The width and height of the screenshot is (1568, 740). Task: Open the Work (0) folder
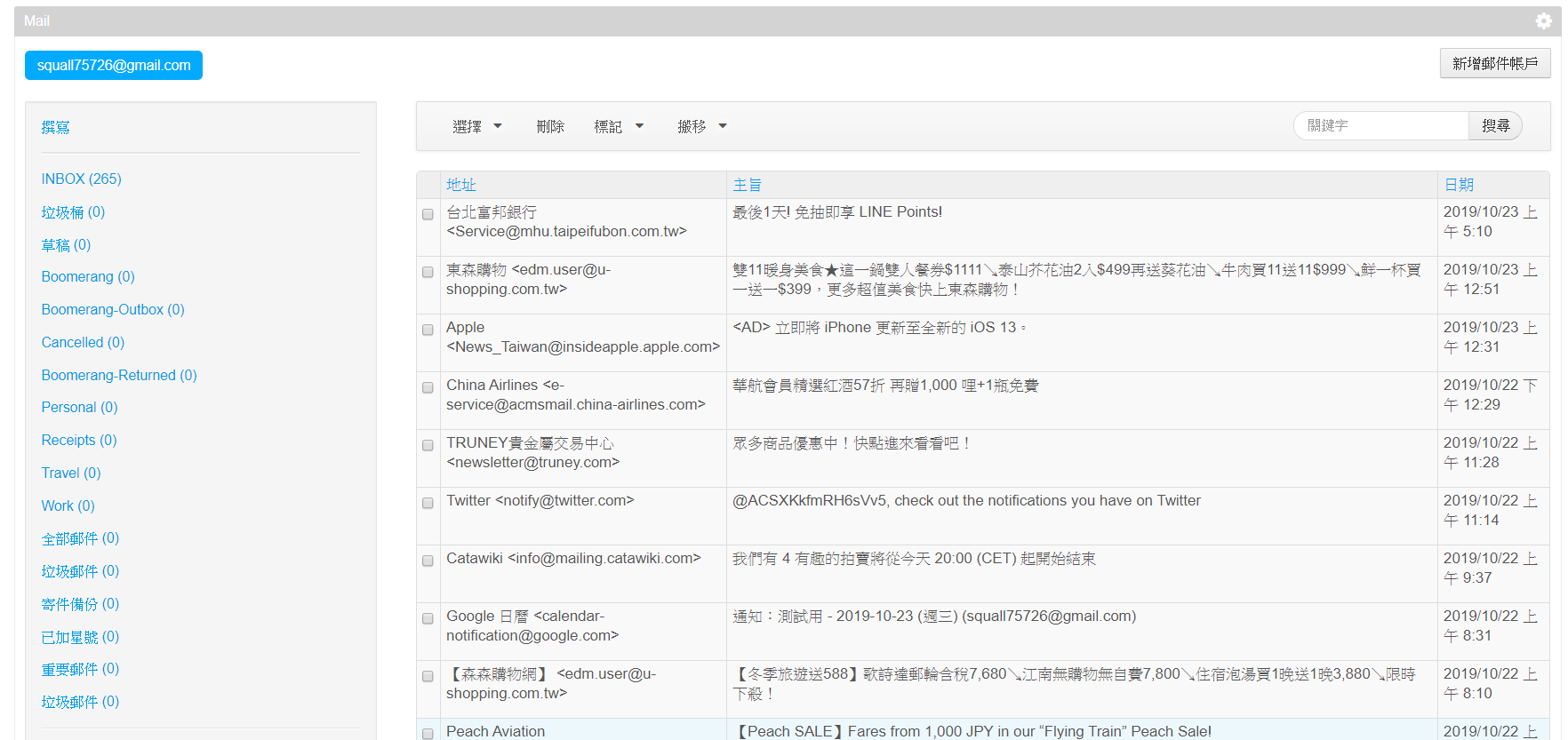[x=68, y=505]
